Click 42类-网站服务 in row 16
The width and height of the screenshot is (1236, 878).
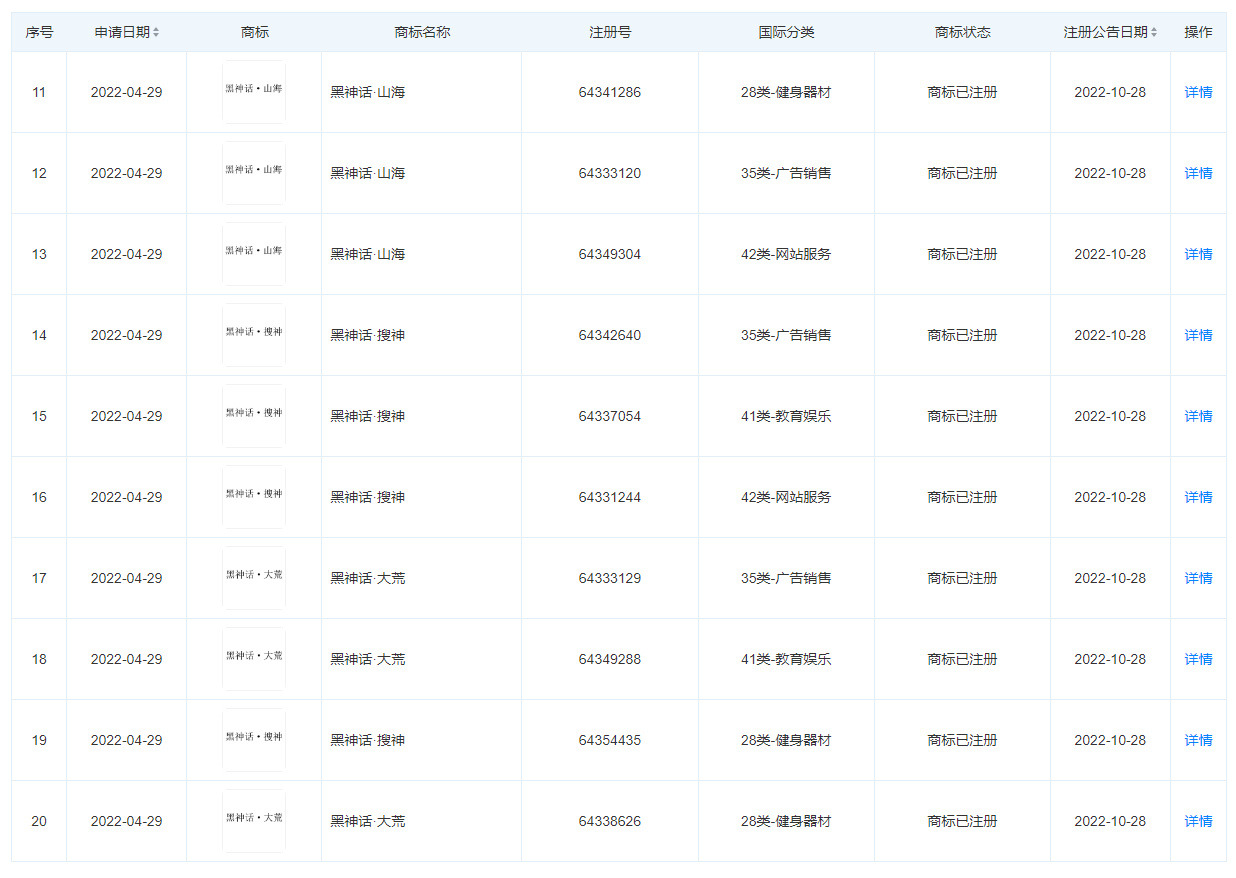[x=786, y=497]
